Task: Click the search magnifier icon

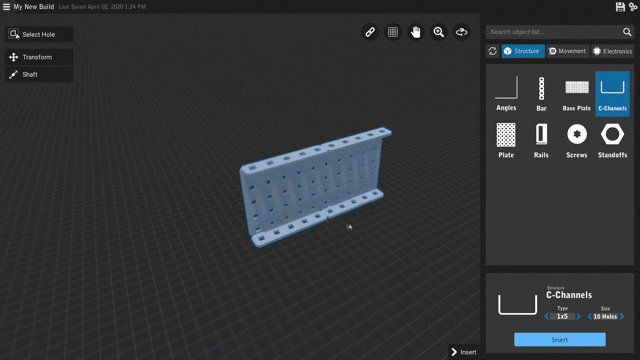Action: (627, 32)
